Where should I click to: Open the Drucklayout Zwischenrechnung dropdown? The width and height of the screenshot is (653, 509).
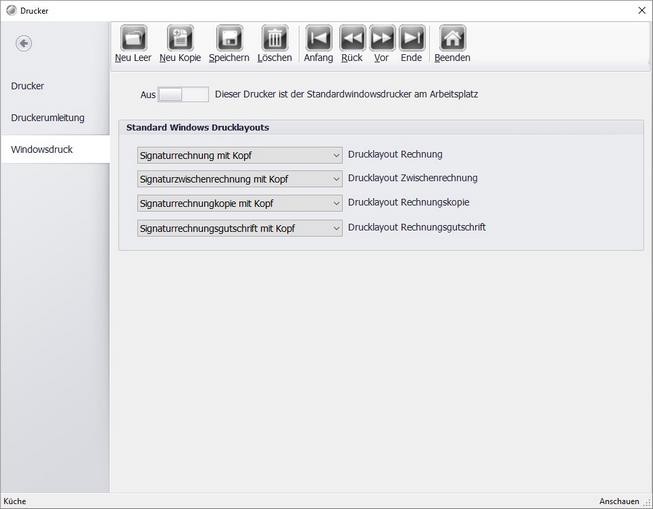(239, 179)
